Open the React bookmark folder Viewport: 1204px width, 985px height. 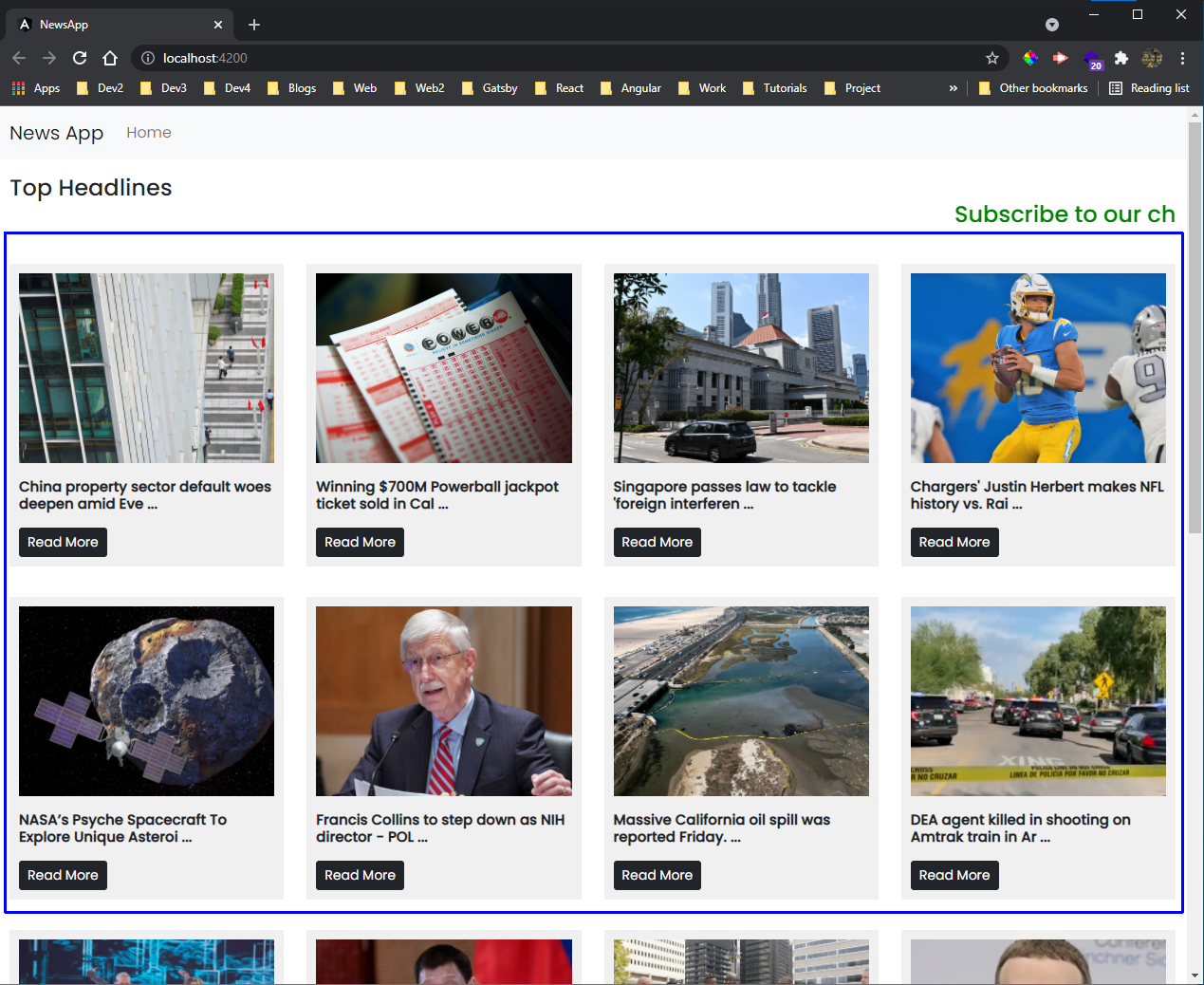coord(560,88)
